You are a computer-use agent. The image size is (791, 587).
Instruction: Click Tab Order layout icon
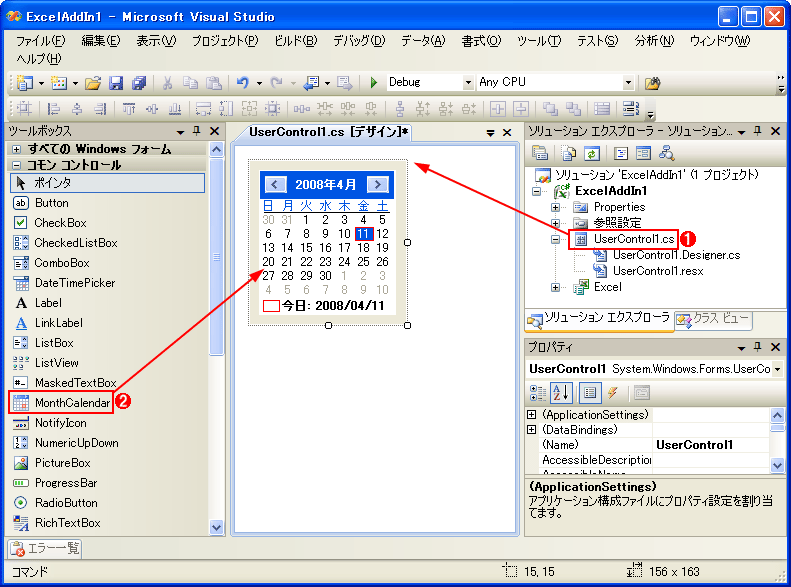tap(631, 108)
